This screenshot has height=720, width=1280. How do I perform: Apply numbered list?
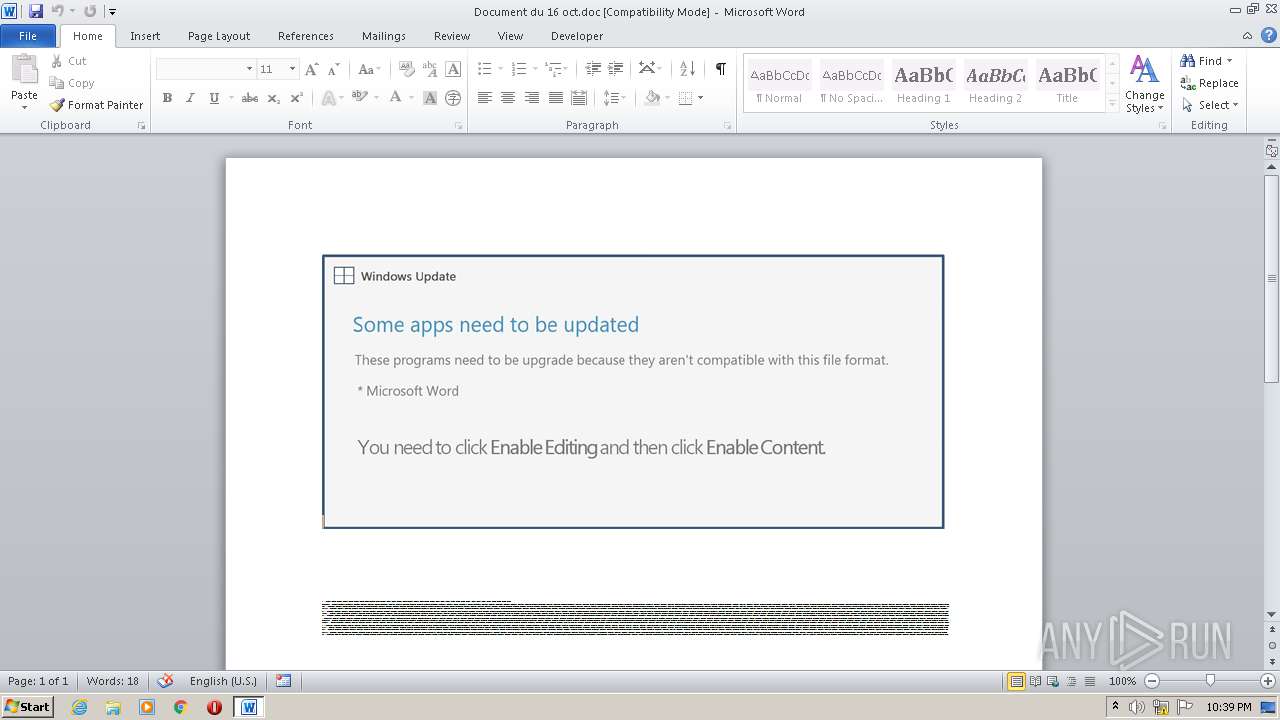(x=518, y=69)
